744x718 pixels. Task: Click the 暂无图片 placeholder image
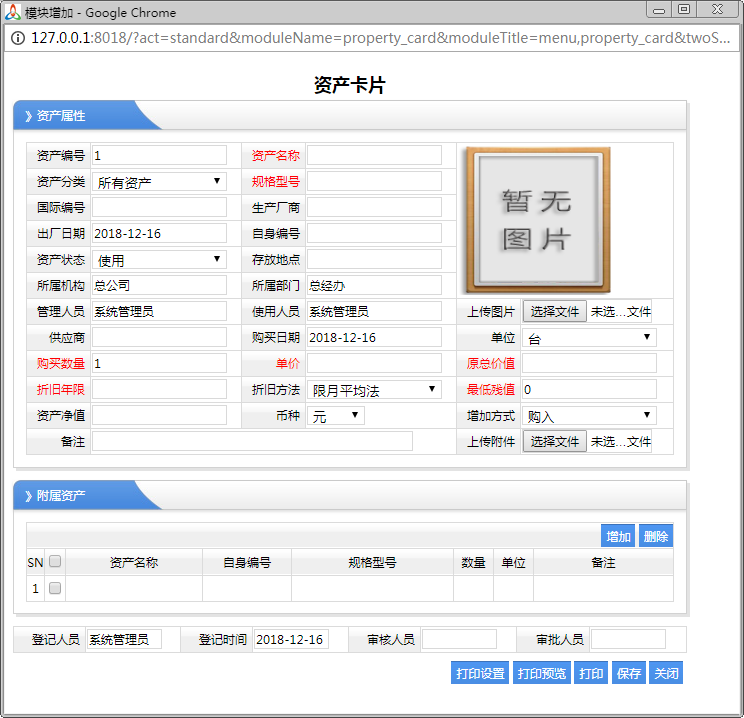tap(537, 220)
